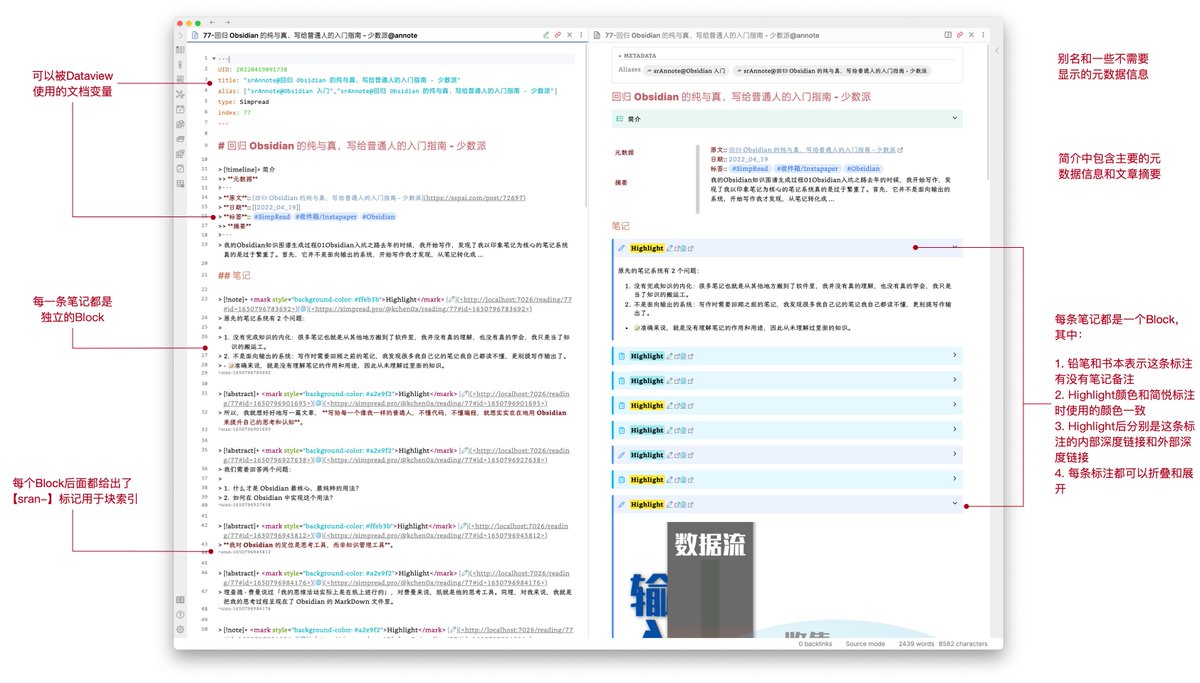
Task: Click the [[2022_04_19]] wikilink in the editor
Action: 276,207
